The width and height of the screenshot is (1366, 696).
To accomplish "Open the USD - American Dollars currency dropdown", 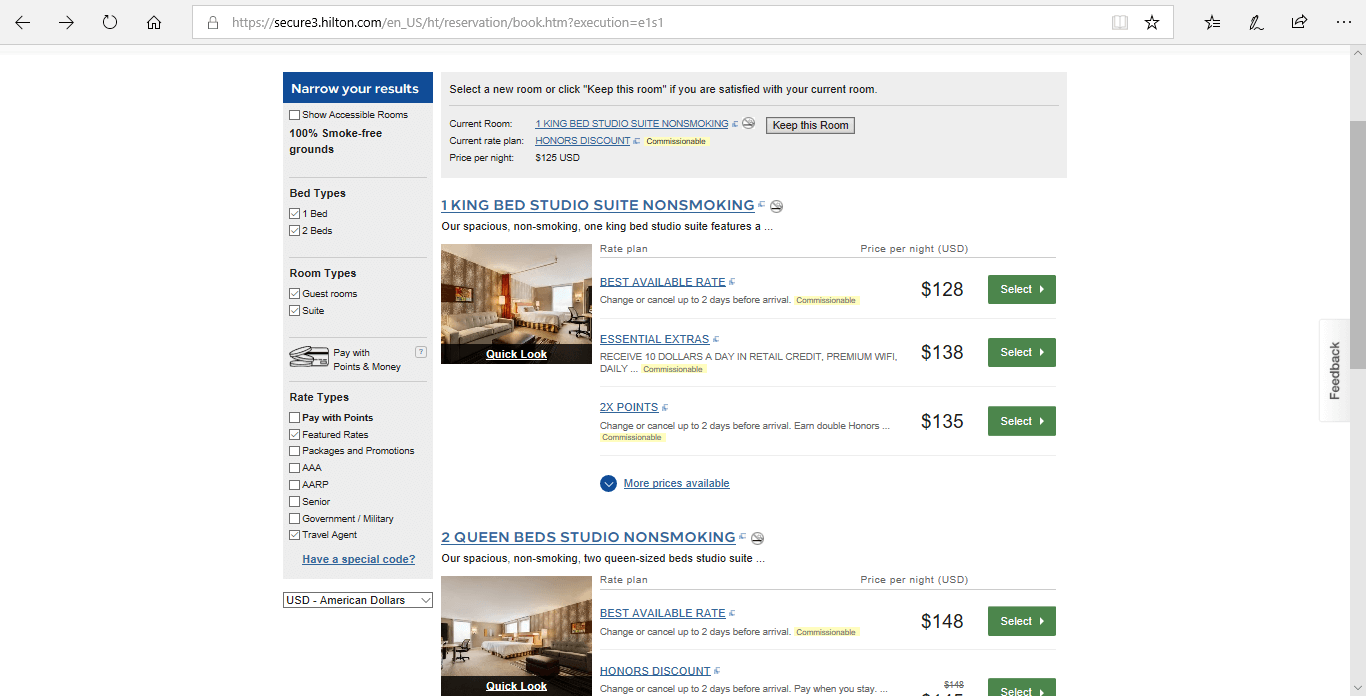I will point(358,600).
